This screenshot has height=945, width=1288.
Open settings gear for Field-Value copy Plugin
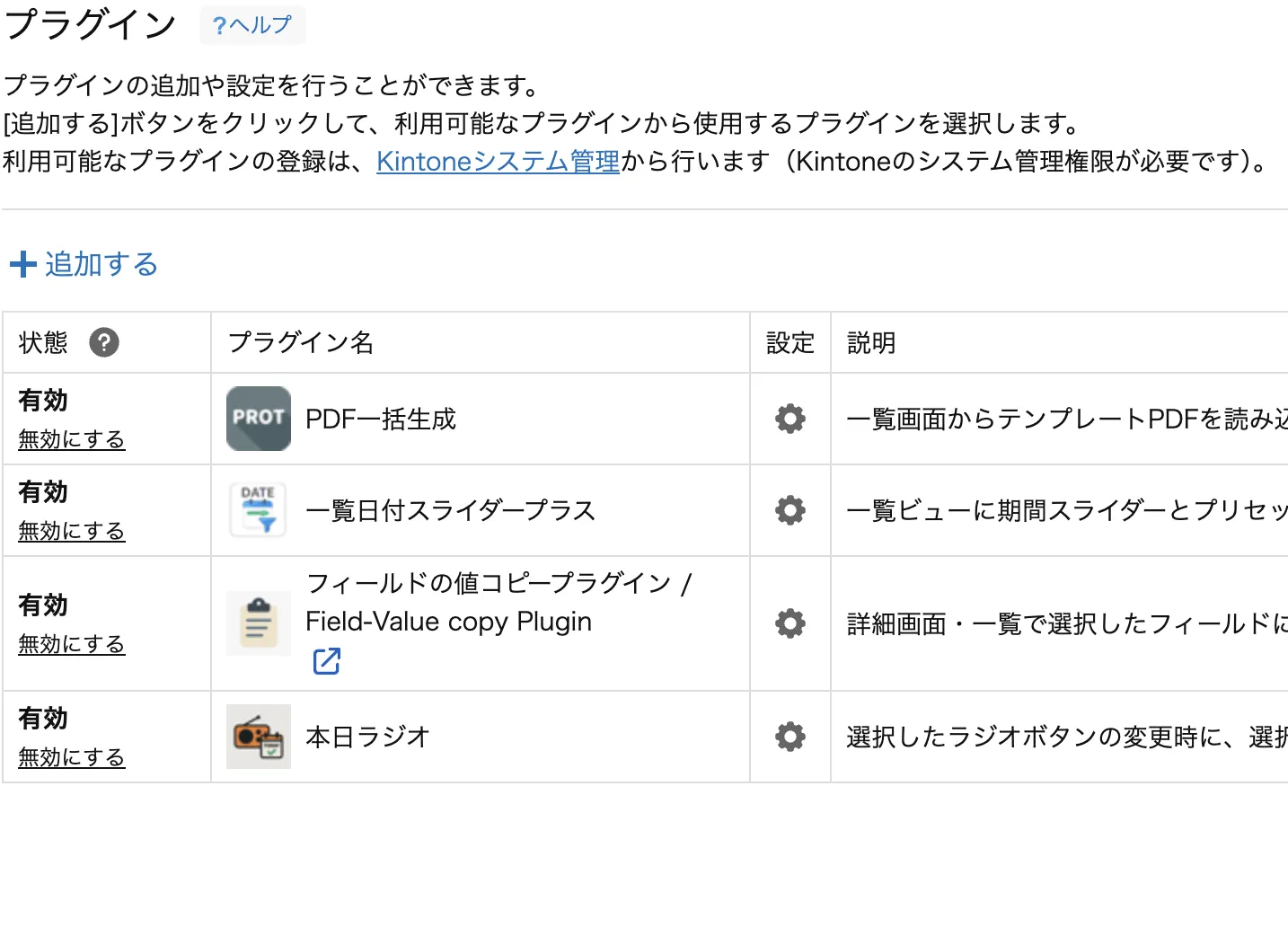click(789, 623)
